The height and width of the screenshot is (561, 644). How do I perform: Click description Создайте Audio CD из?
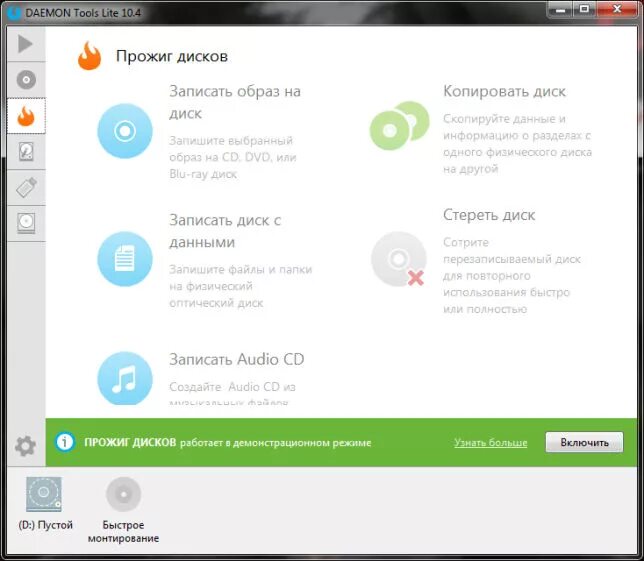point(232,392)
